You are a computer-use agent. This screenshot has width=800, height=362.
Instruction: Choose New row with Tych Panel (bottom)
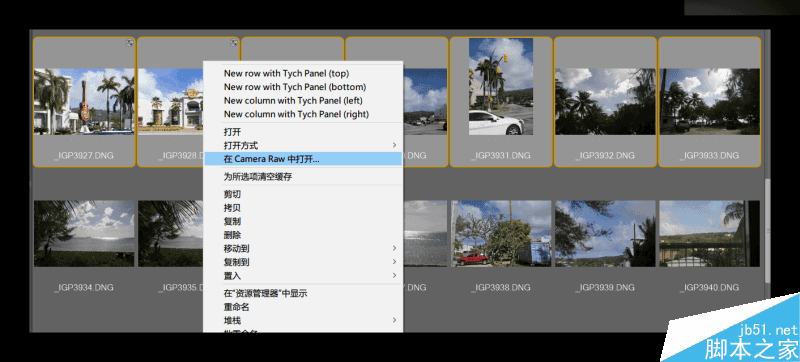[x=303, y=87]
